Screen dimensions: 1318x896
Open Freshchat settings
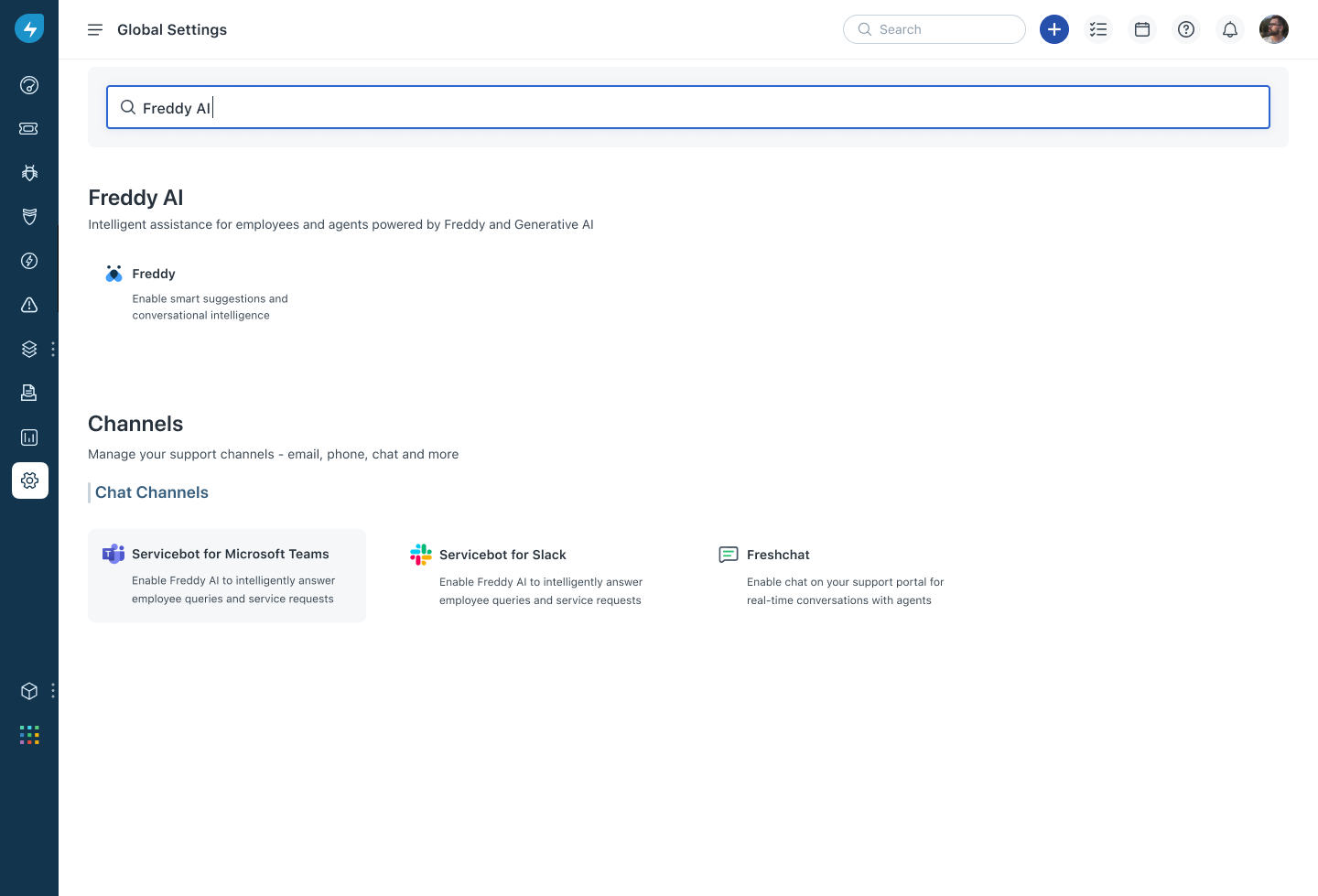(x=778, y=555)
